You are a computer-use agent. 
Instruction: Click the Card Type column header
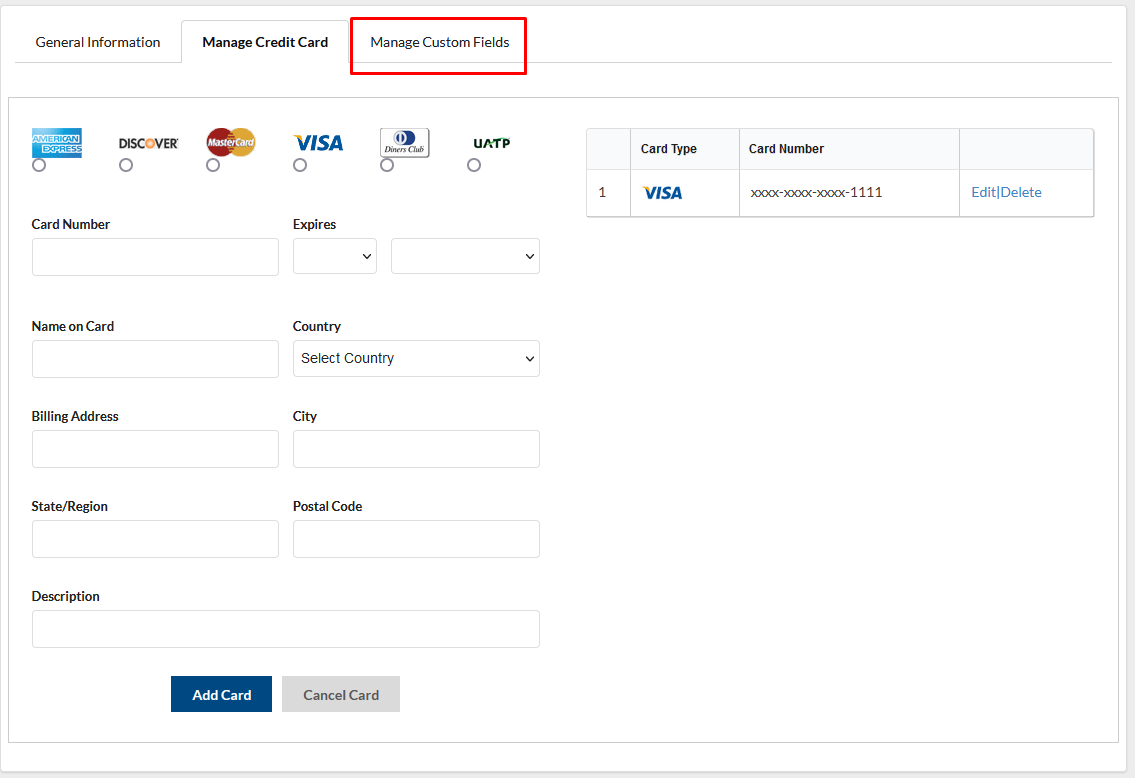click(685, 149)
